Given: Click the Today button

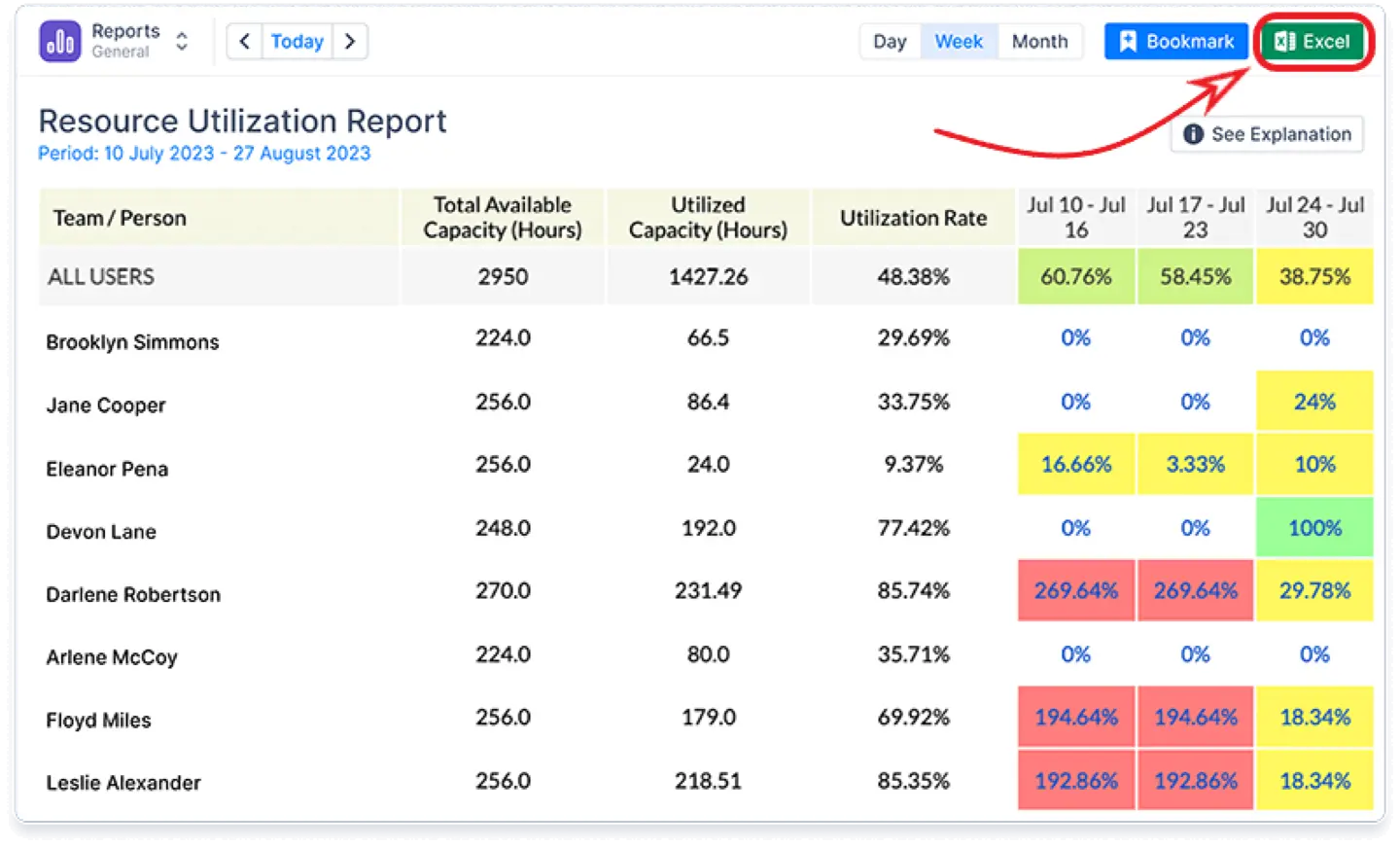Looking at the screenshot, I should (297, 41).
